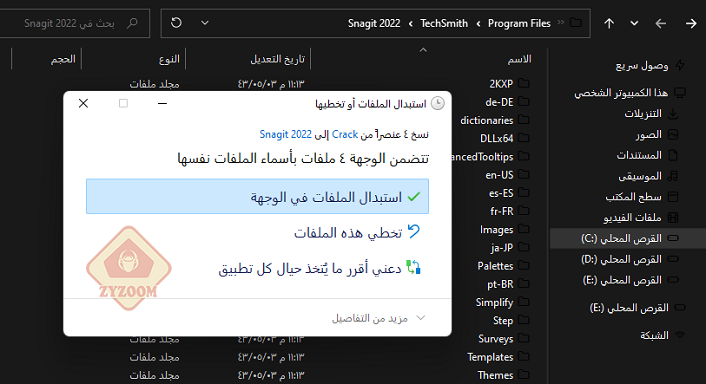706x384 pixels.
Task: Click the Network icon in sidebar
Action: pyautogui.click(x=680, y=335)
